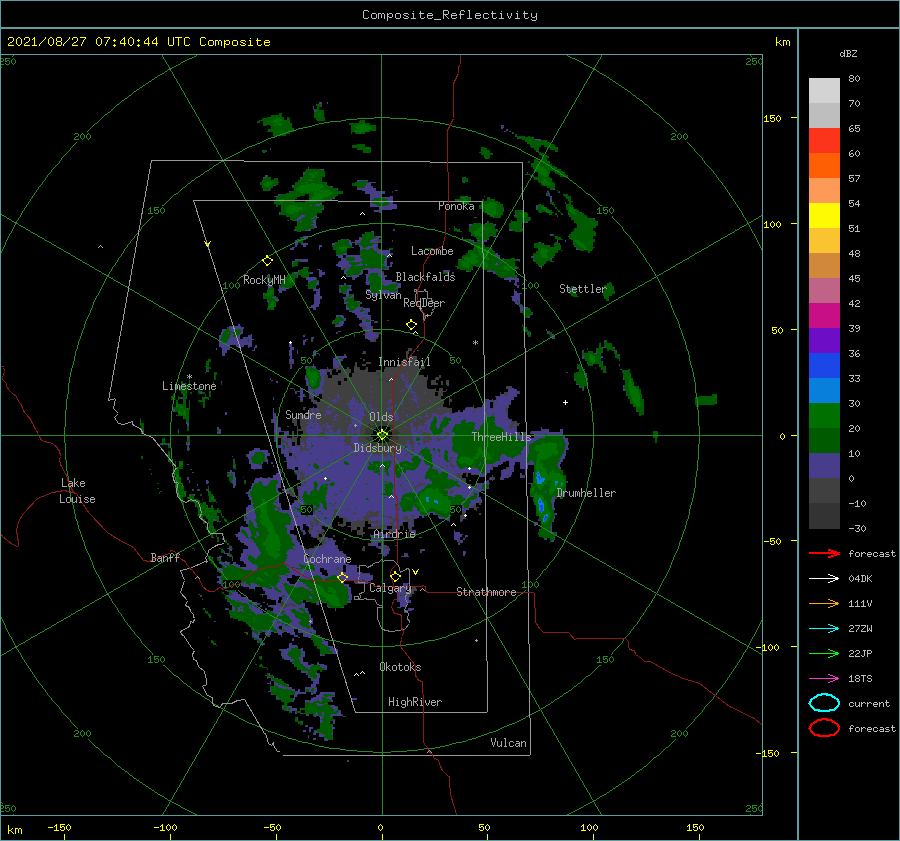Click the light grey swatch below 80 dBZ
The image size is (900, 841).
[x=824, y=91]
